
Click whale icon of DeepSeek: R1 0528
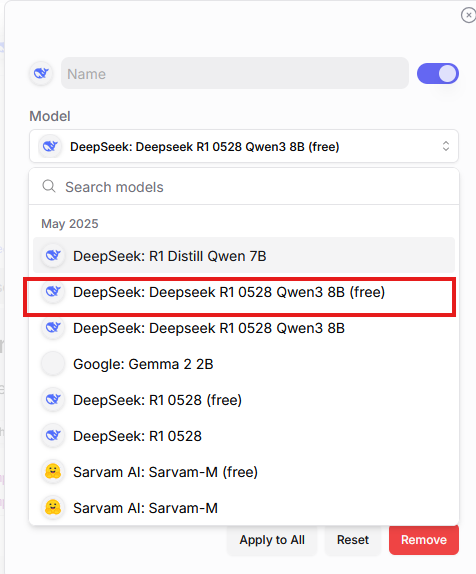click(53, 436)
